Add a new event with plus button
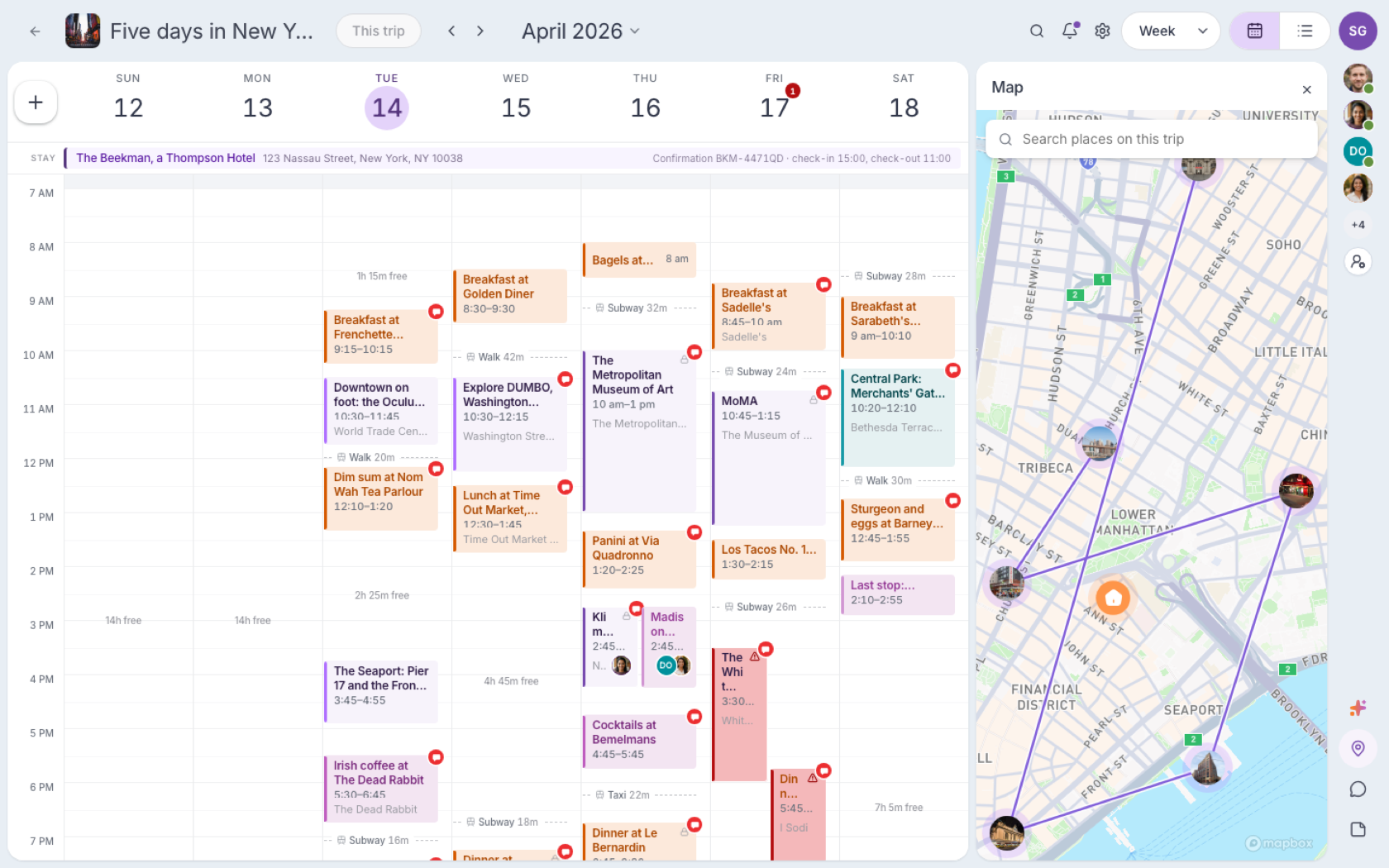1389x868 pixels. coord(36,103)
